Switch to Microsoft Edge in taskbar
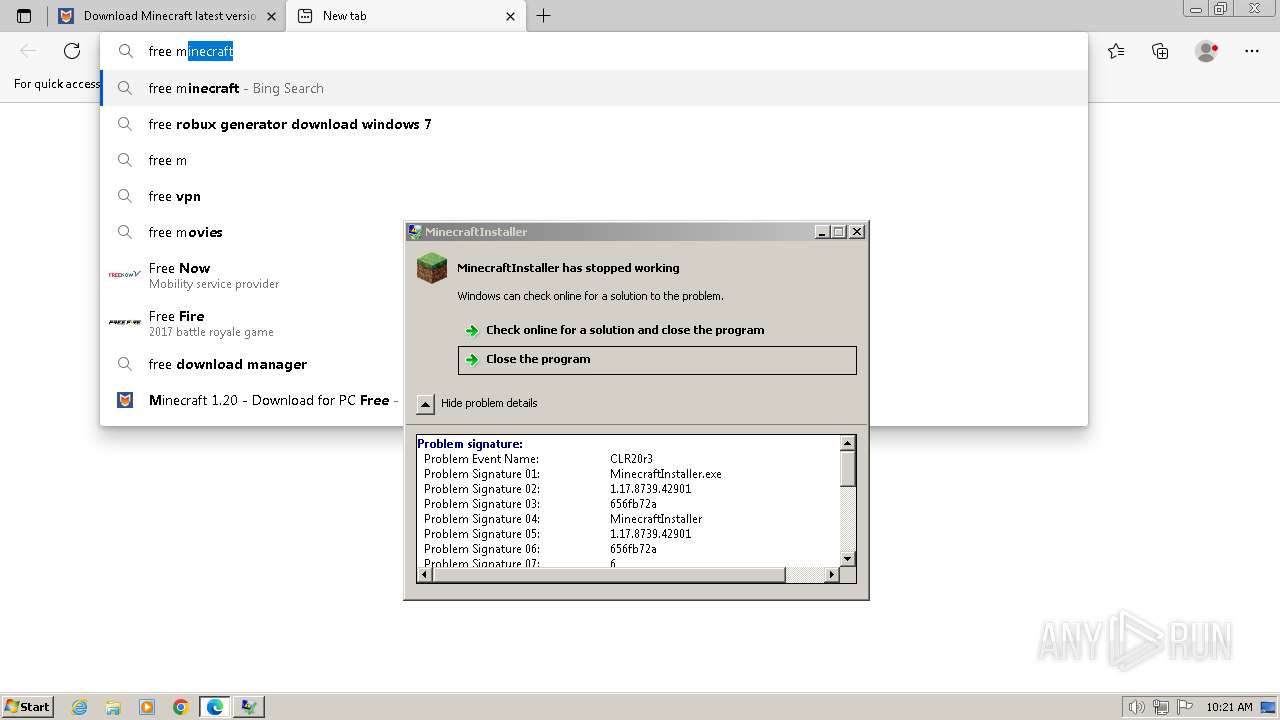 pos(215,707)
